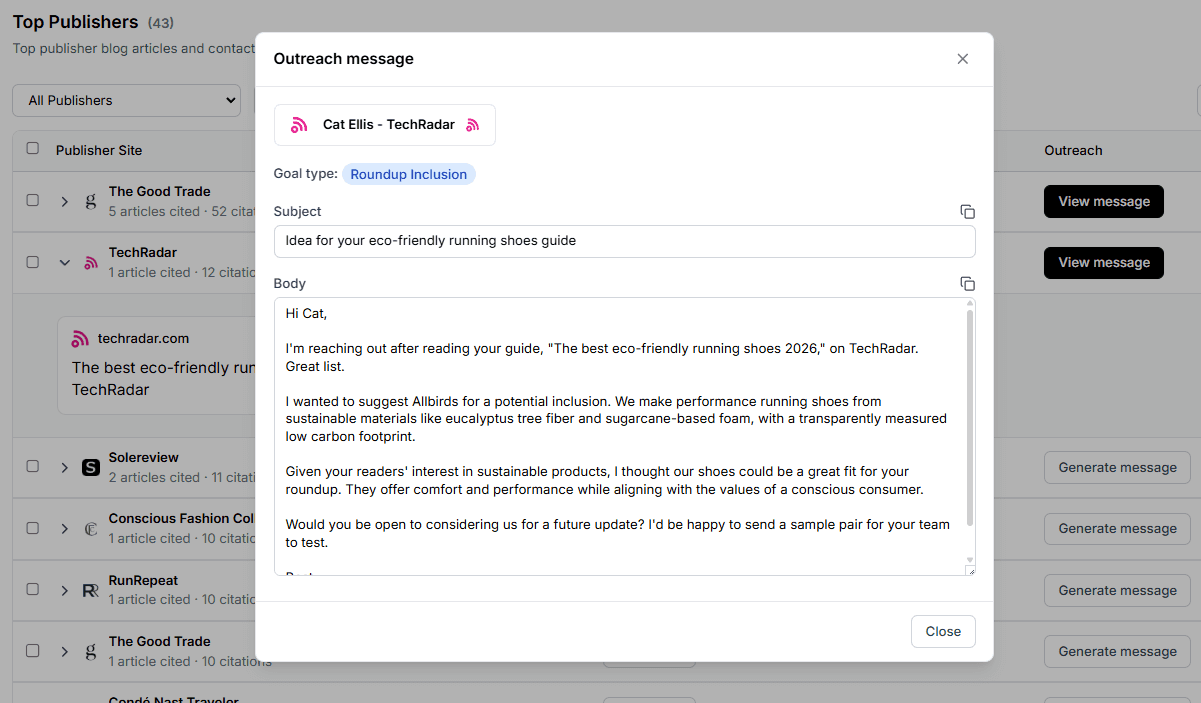Copy the message Body using the copy icon
Screen dimensions: 1201x703
pos(967,283)
